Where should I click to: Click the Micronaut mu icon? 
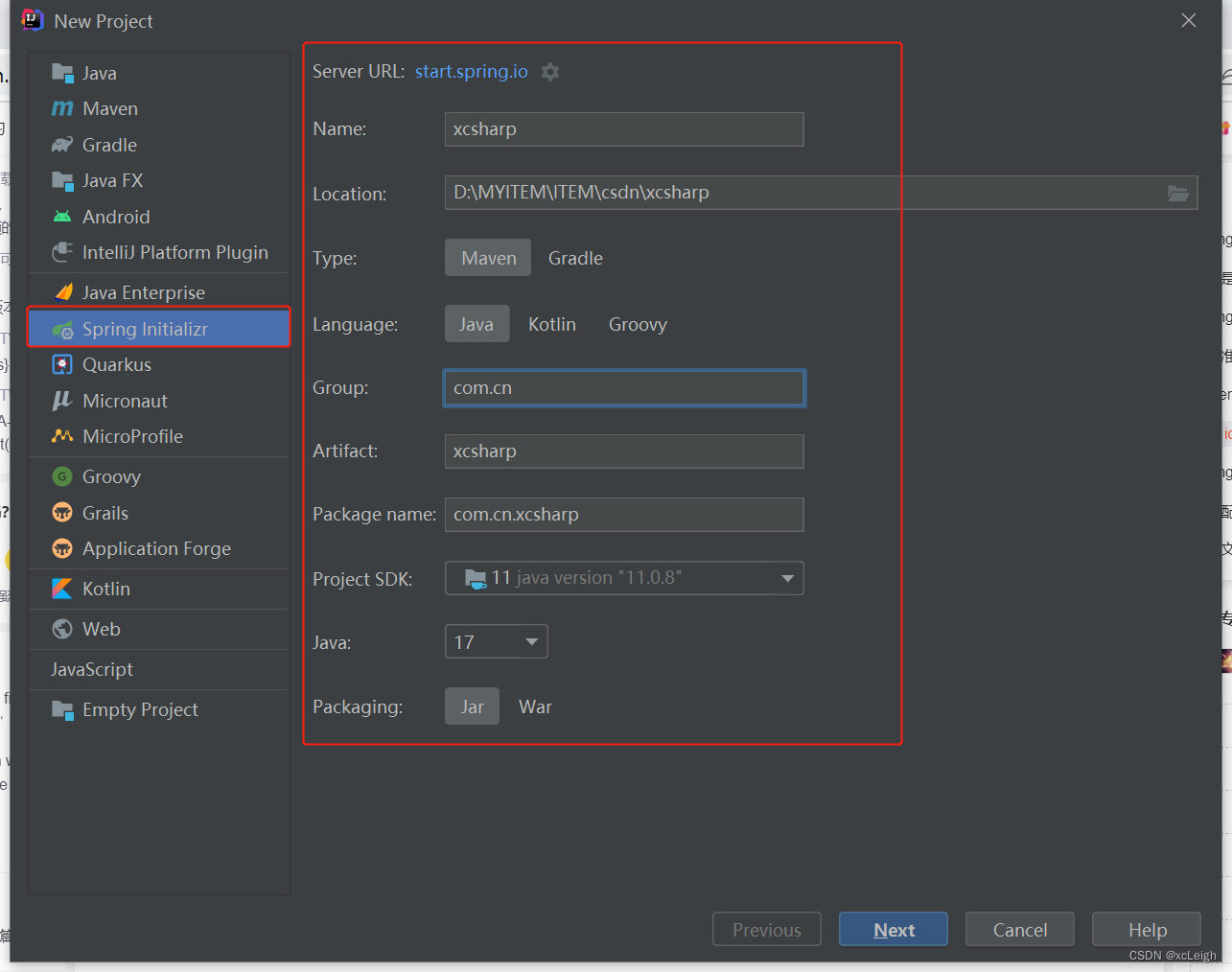pos(62,401)
